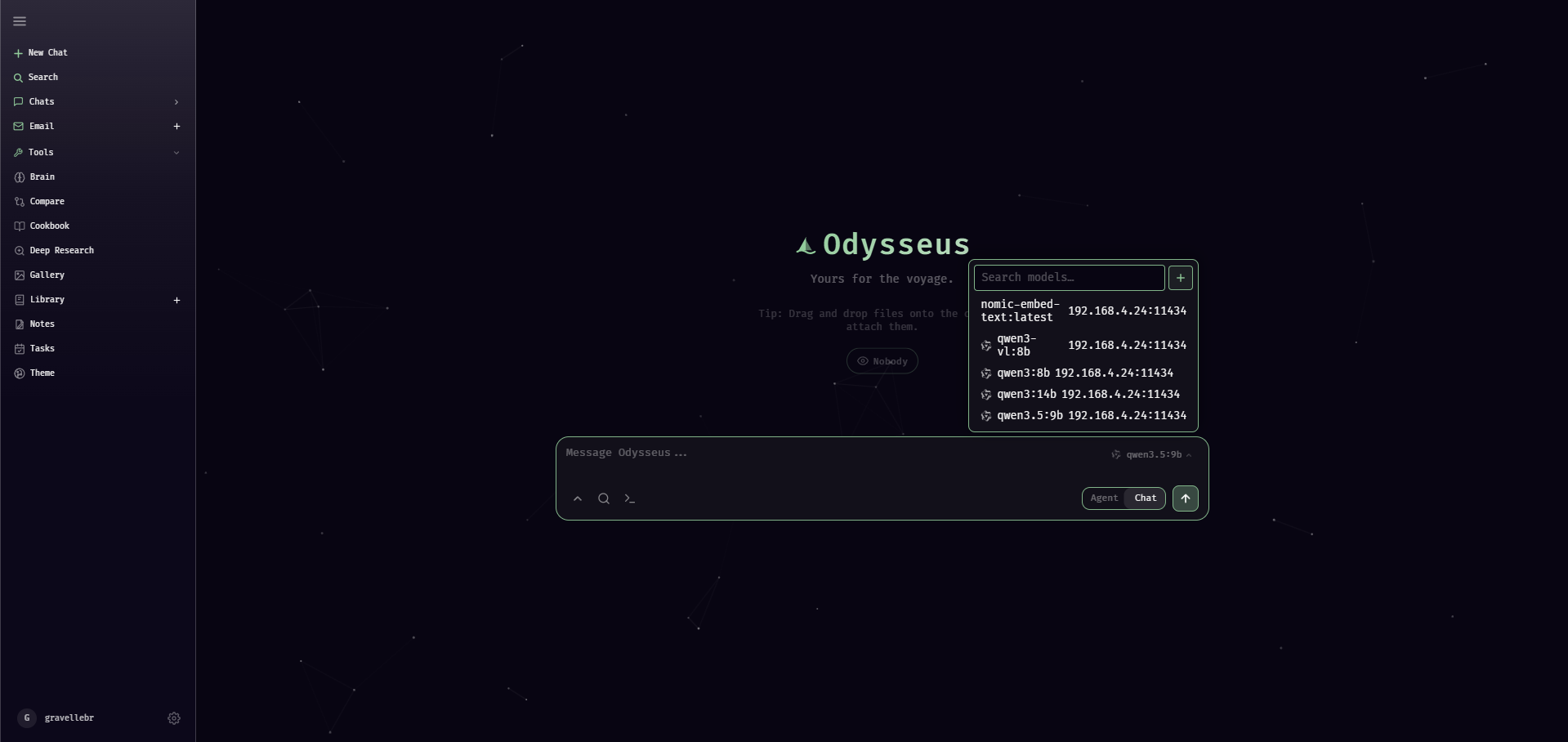Click the G user avatar
Screen dimensions: 1568x742
27,717
